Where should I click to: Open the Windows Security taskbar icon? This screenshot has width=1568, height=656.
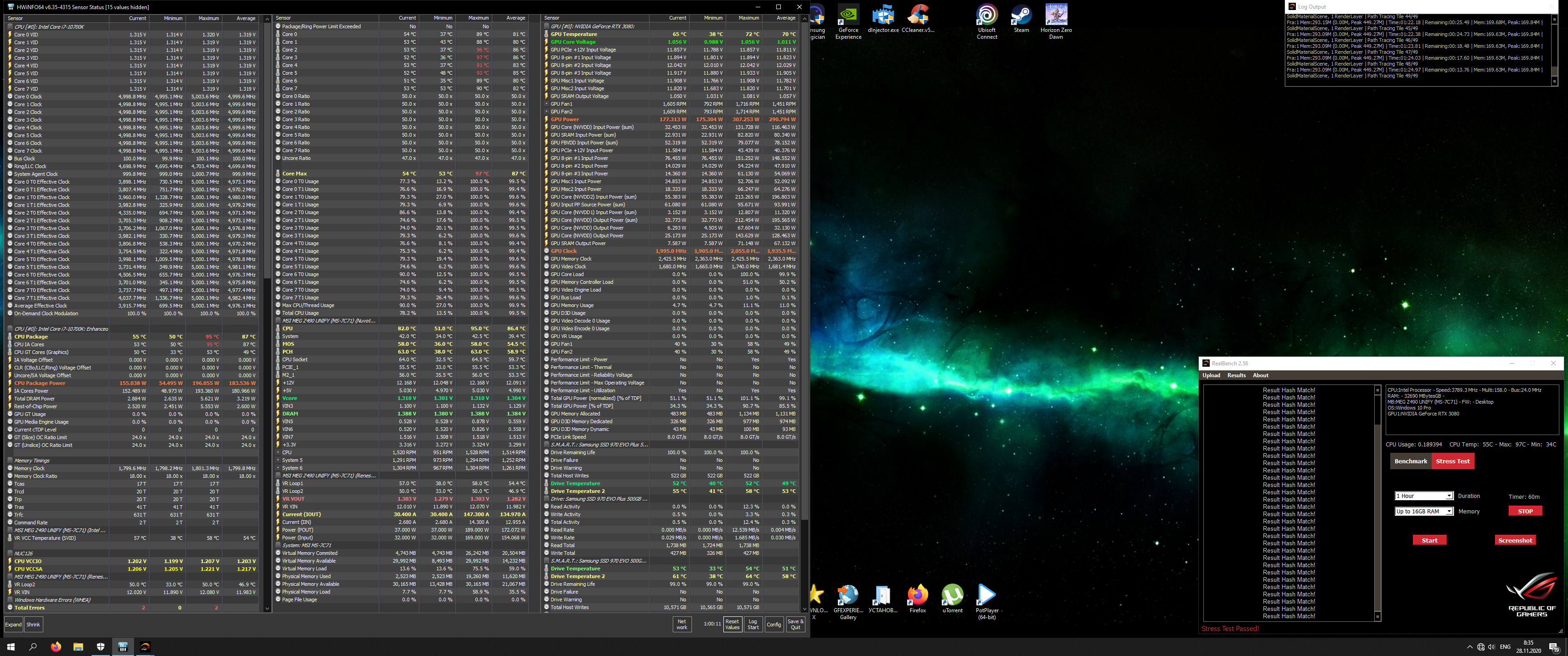100,647
